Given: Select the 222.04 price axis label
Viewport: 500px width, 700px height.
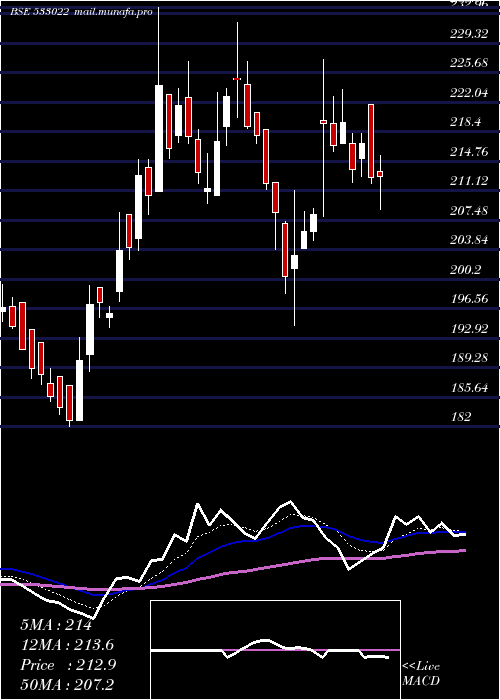Looking at the screenshot, I should (x=469, y=92).
